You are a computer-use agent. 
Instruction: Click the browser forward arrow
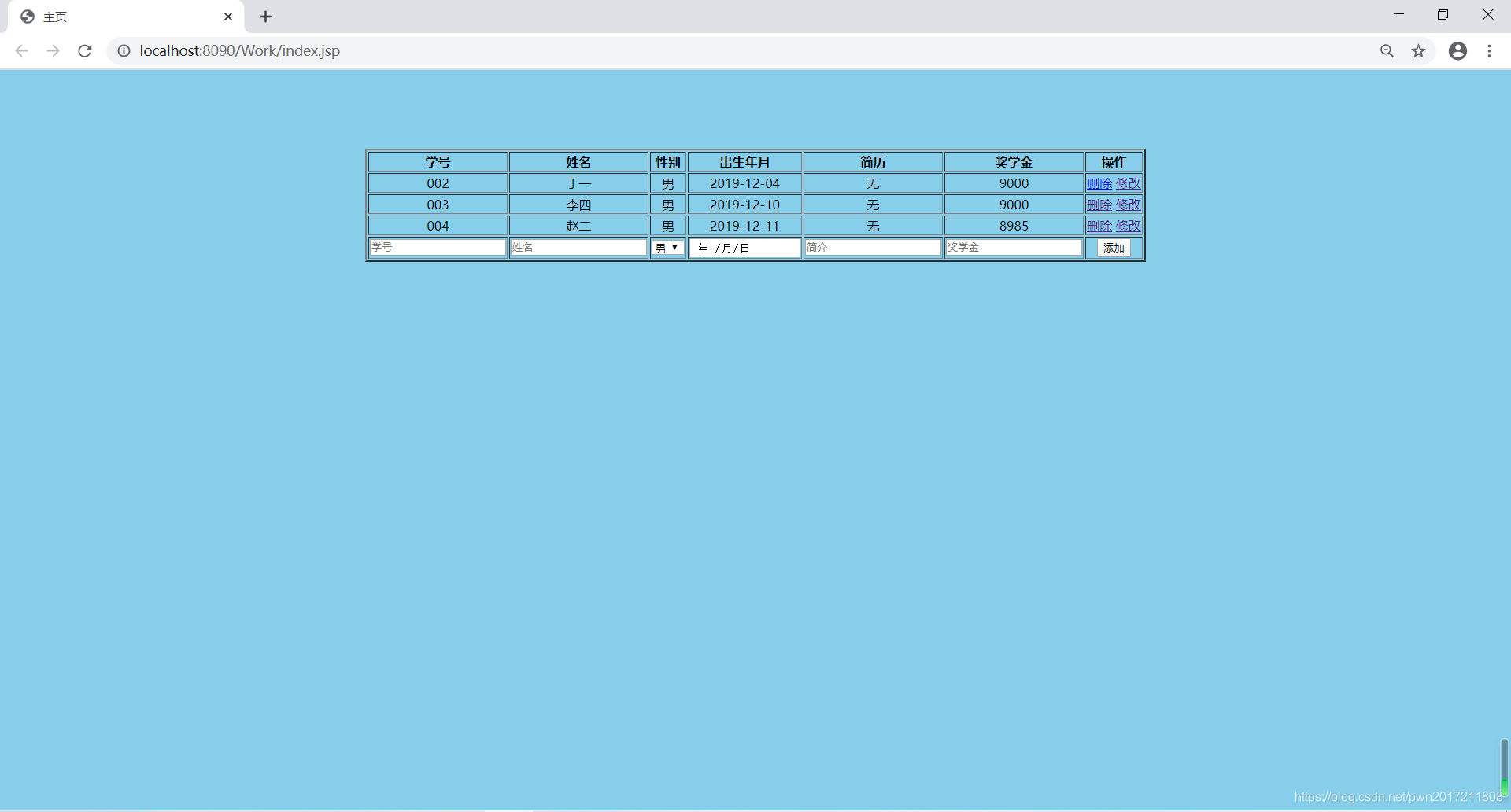tap(53, 51)
